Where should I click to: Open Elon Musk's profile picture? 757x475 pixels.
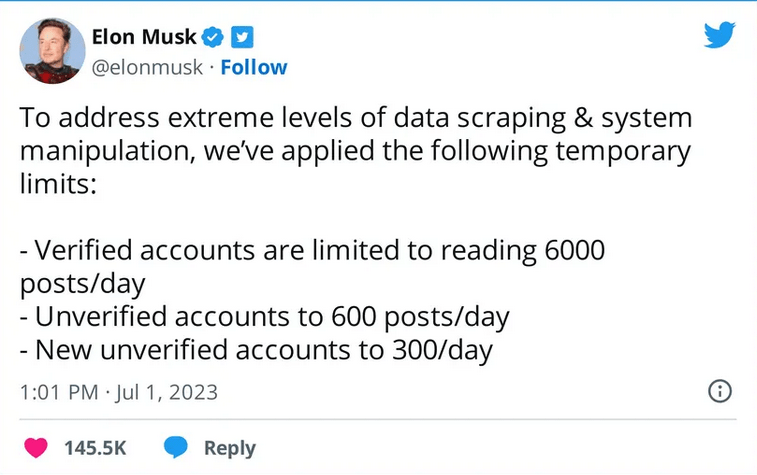point(52,51)
